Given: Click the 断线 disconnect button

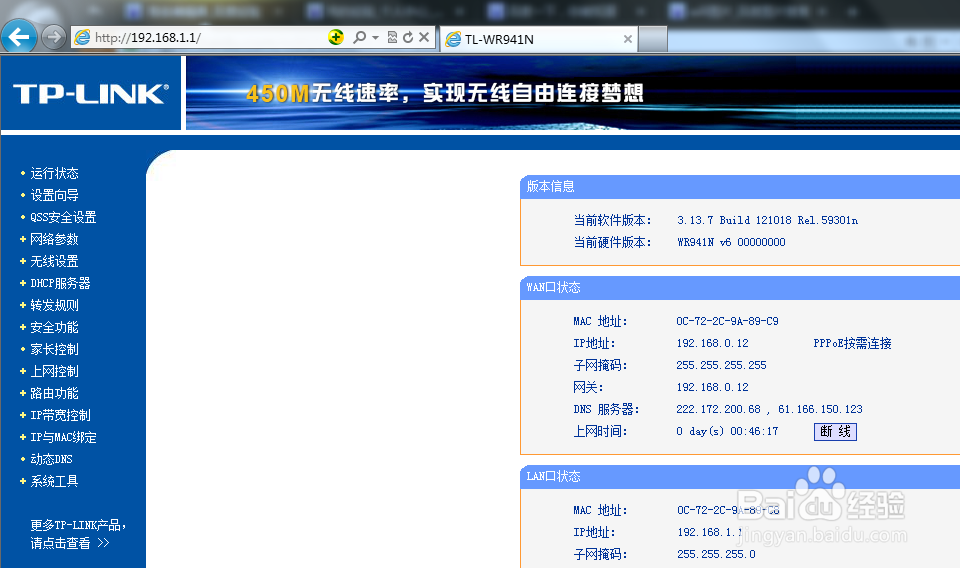Looking at the screenshot, I should (x=835, y=432).
